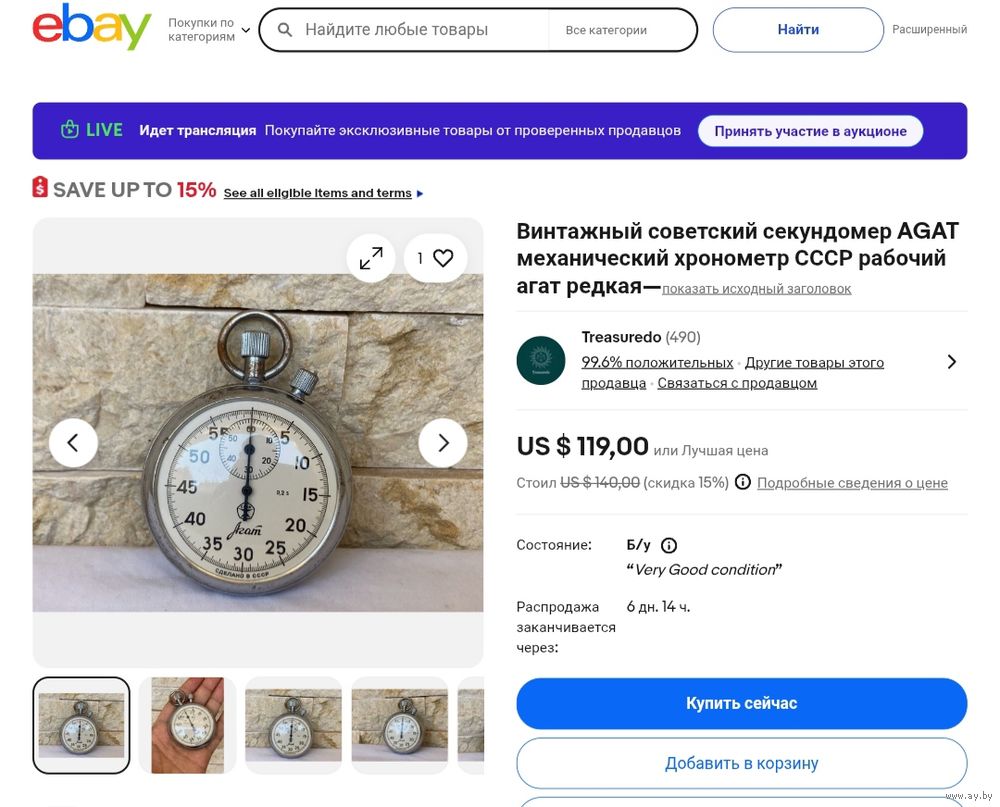The width and height of the screenshot is (1000, 807).
Task: Click See all eligible items and terms
Action: [x=317, y=193]
